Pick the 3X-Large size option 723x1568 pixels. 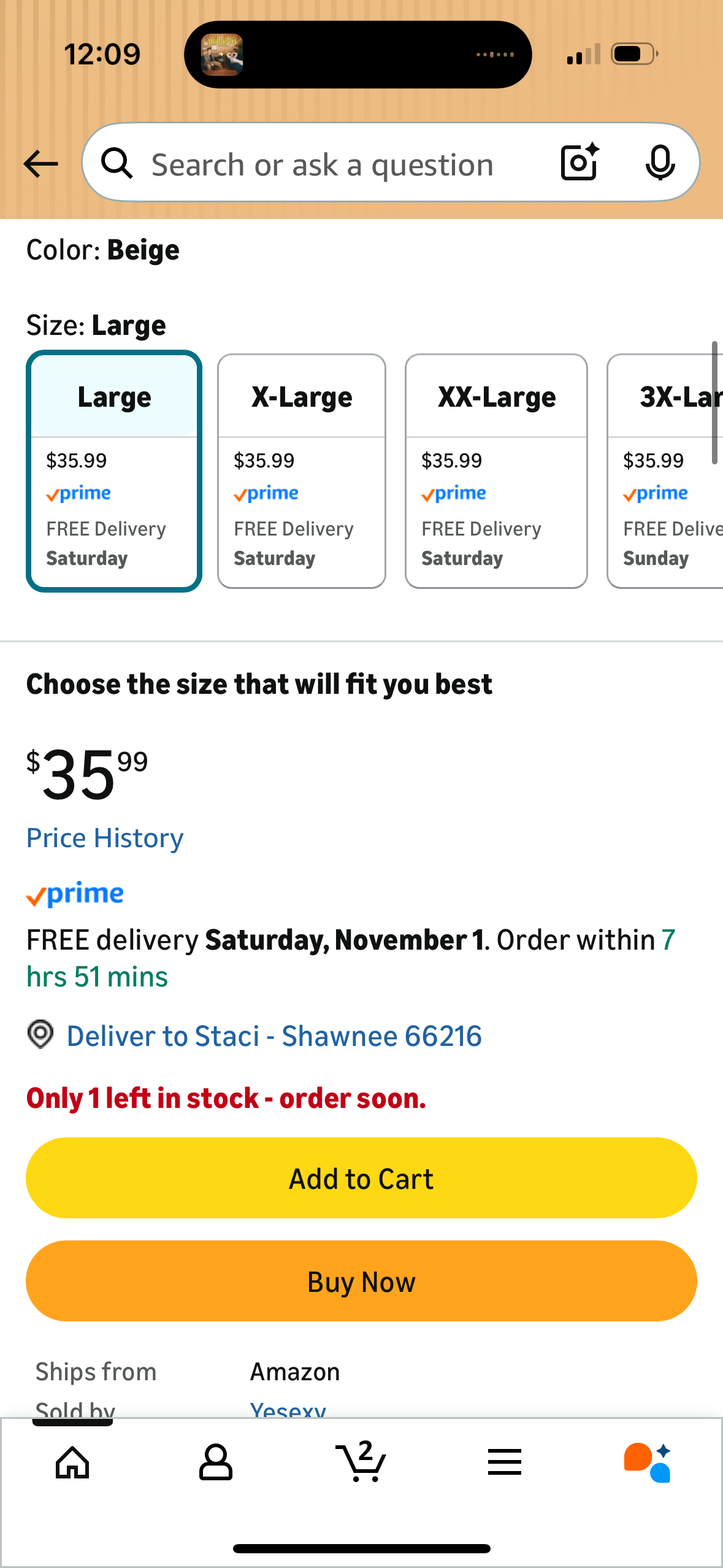[x=665, y=471]
